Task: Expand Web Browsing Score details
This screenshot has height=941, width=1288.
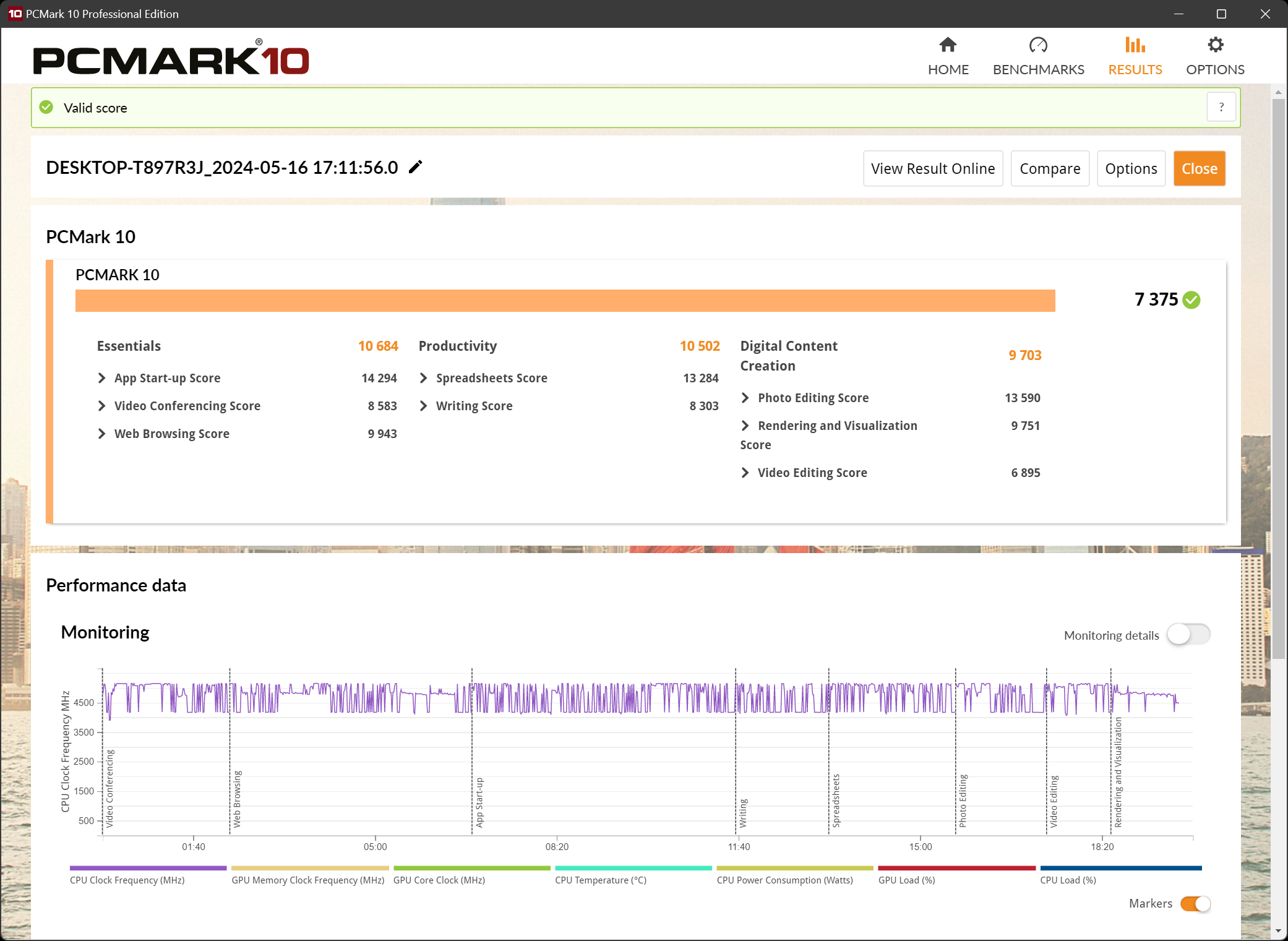Action: (102, 434)
